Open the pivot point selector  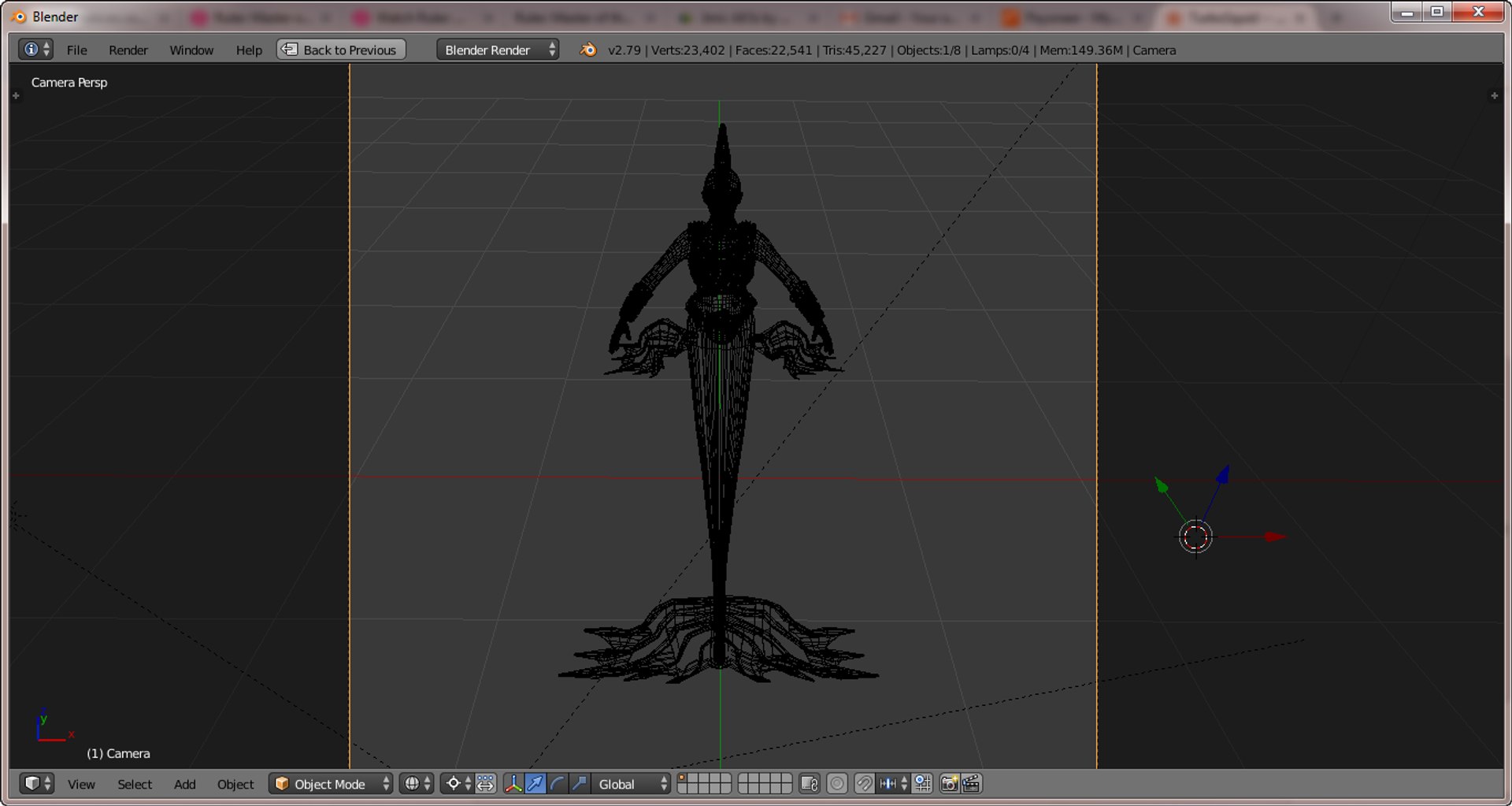(x=457, y=783)
